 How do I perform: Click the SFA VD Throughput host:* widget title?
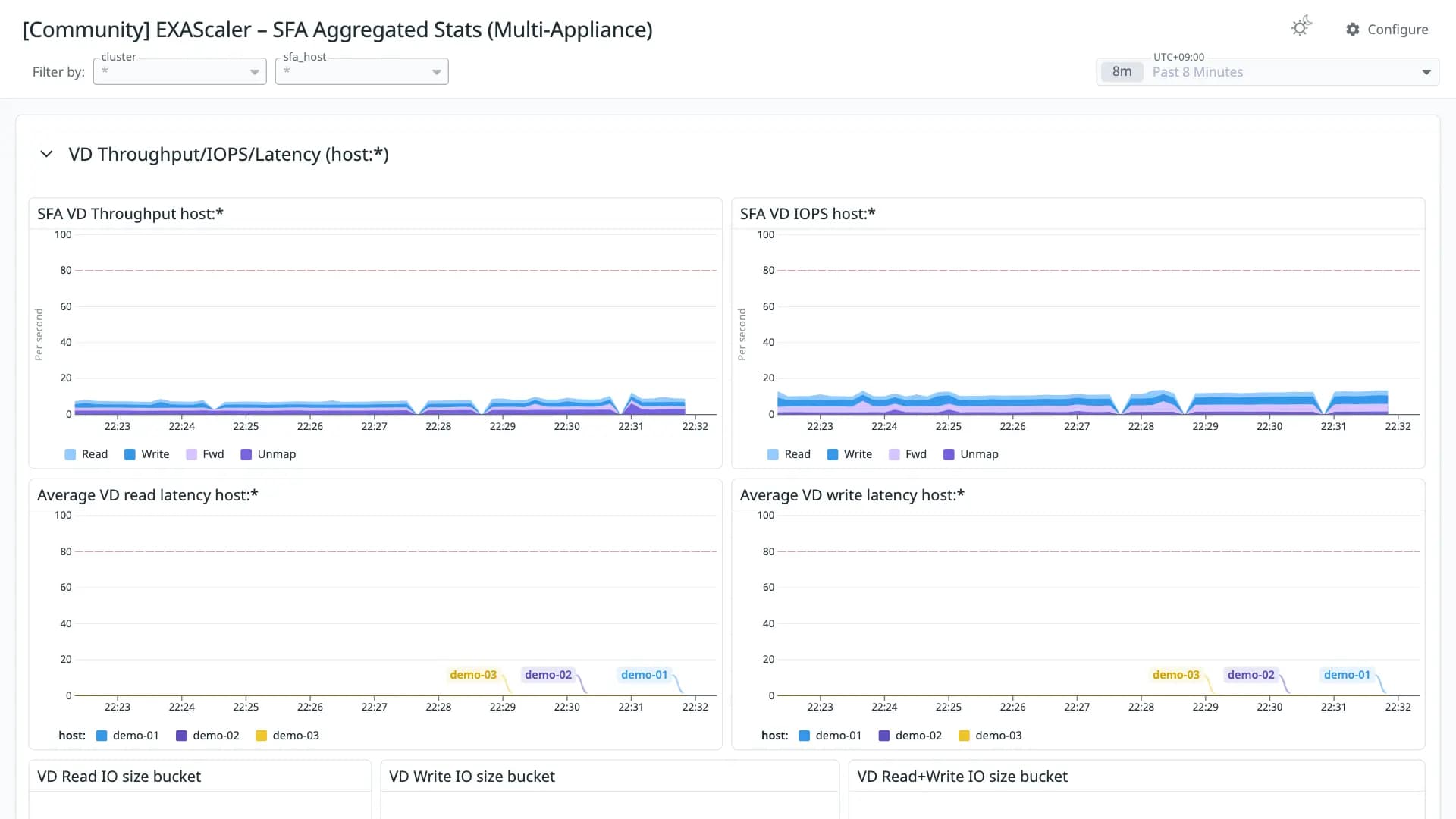(x=130, y=214)
